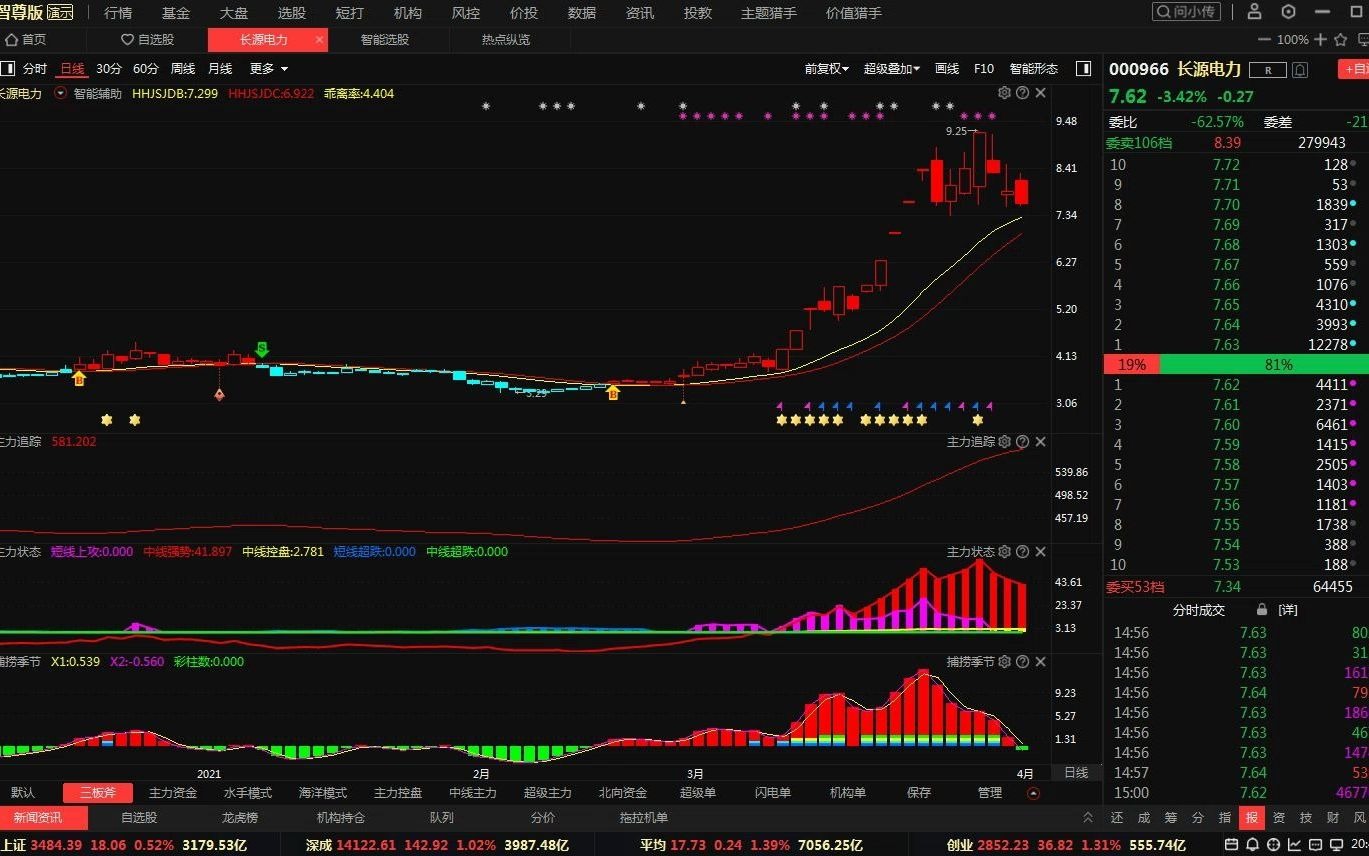The image size is (1369, 856).
Task: Select the 月线 monthly period
Action: click(x=220, y=69)
